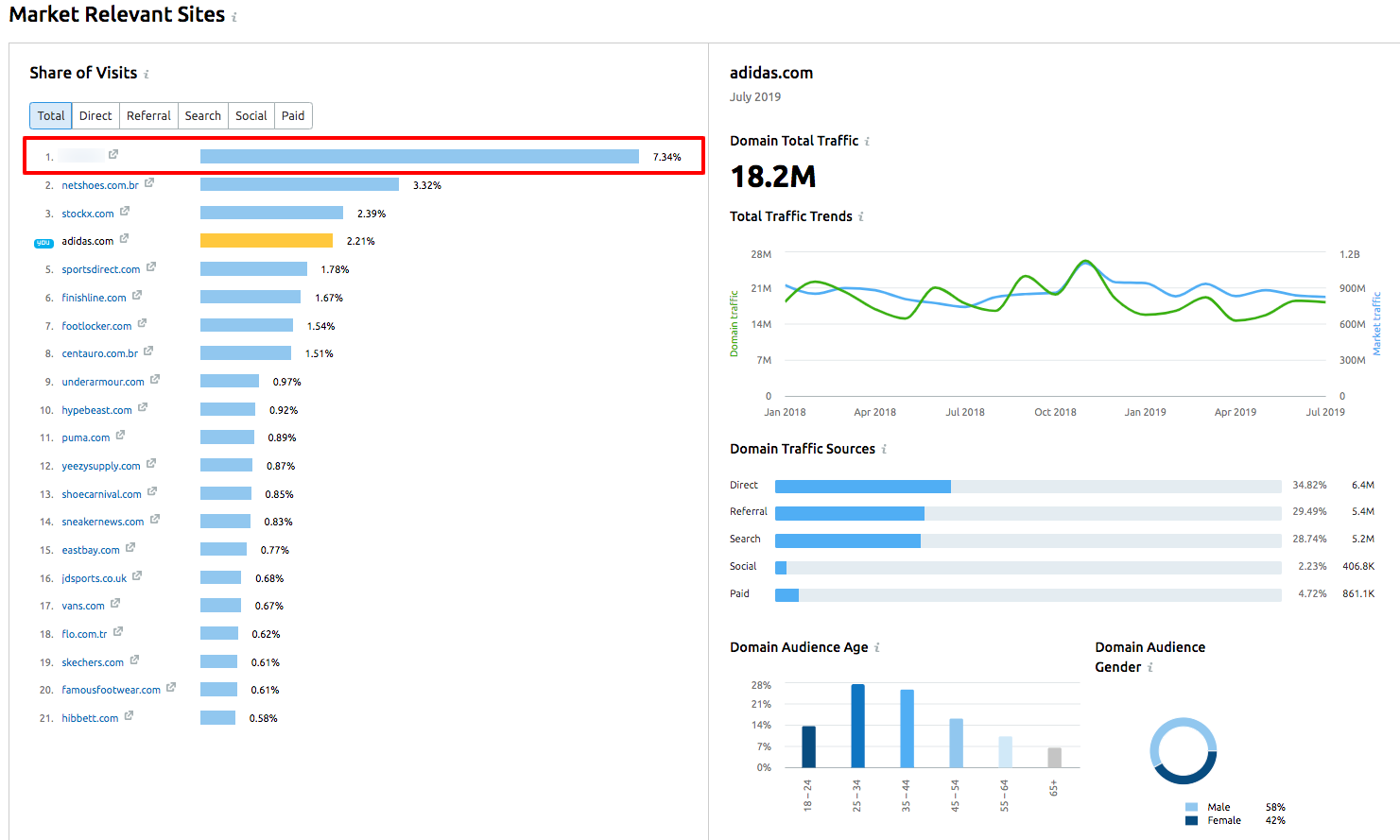Click the 34.82% Direct percentage value

tap(1309, 485)
